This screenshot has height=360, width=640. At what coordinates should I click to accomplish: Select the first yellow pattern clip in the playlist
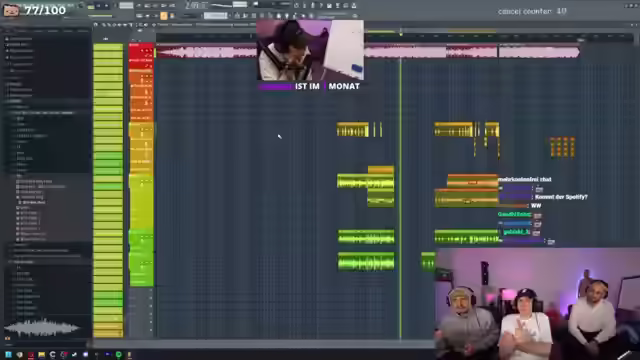pos(353,130)
